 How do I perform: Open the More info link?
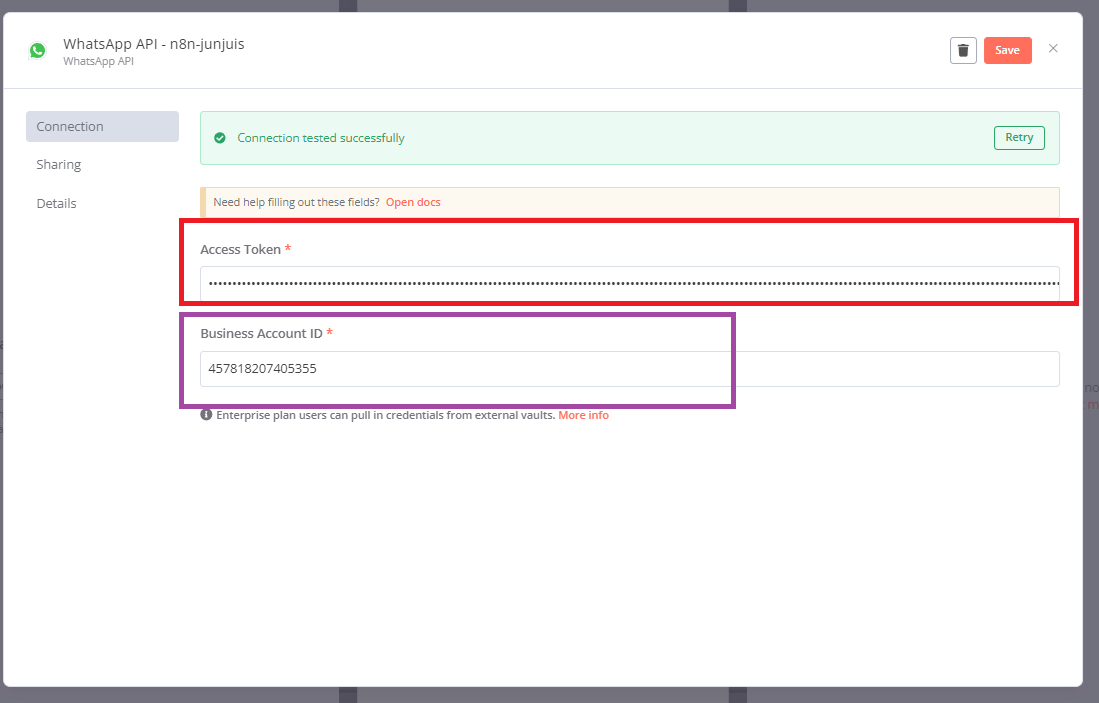[583, 415]
